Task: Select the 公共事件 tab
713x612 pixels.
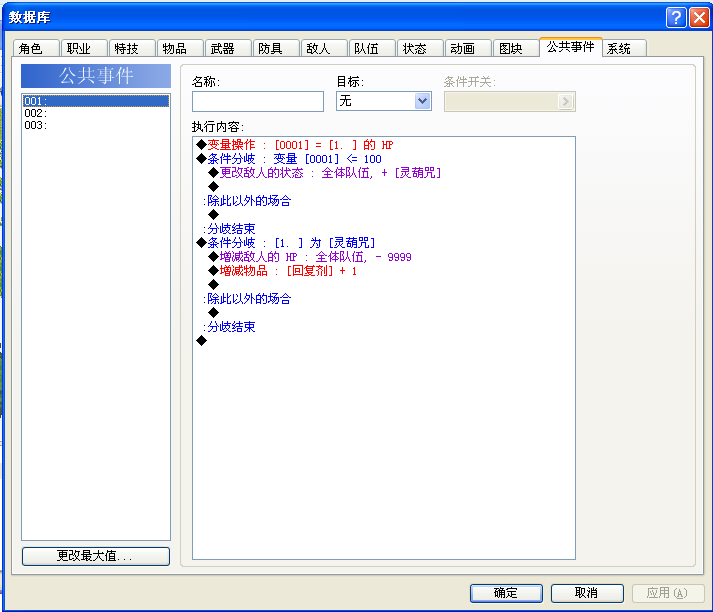Action: (571, 47)
